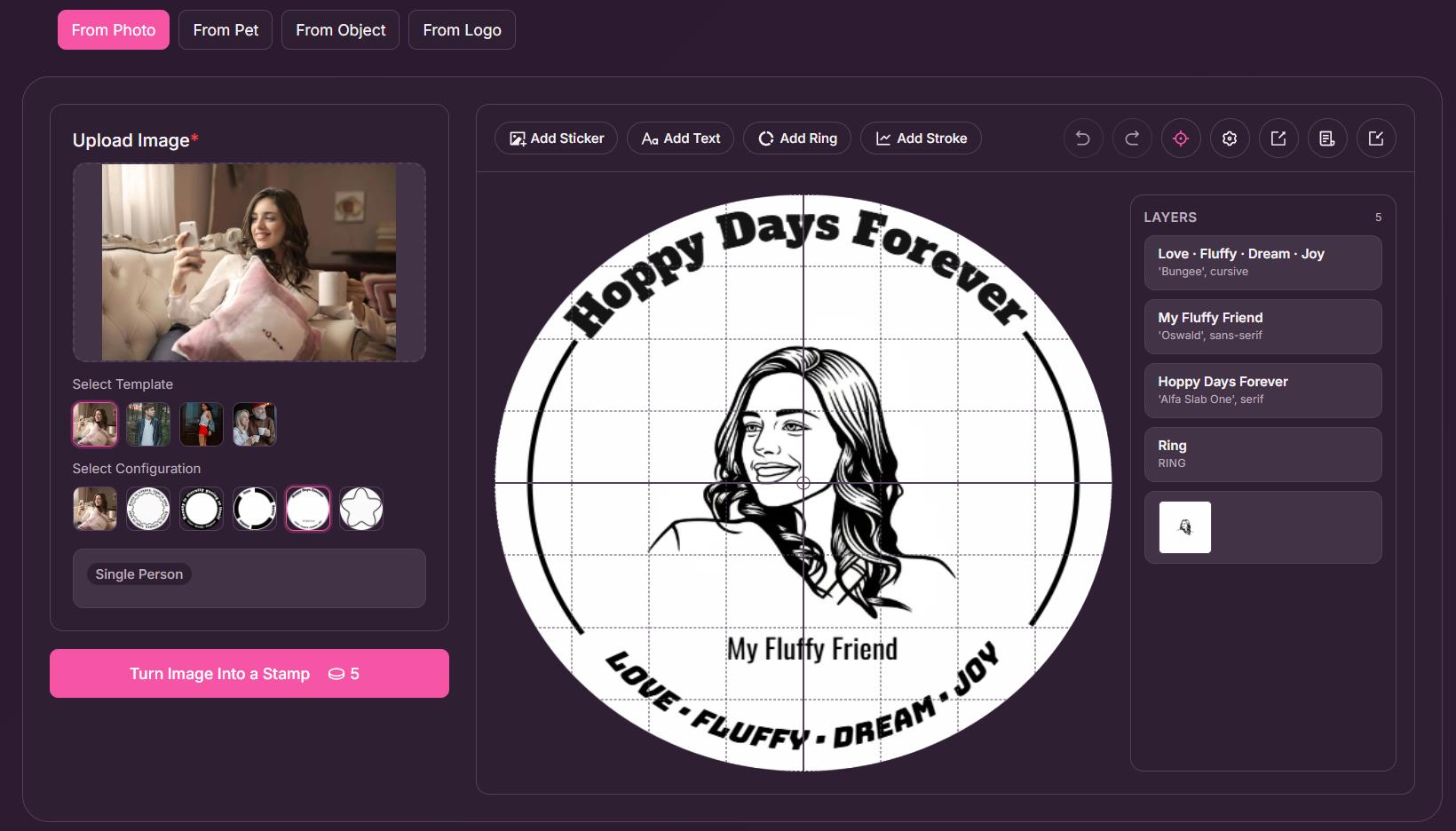Viewport: 1456px width, 831px height.
Task: Choose the elderly couple template thumbnail
Action: pyautogui.click(x=255, y=424)
